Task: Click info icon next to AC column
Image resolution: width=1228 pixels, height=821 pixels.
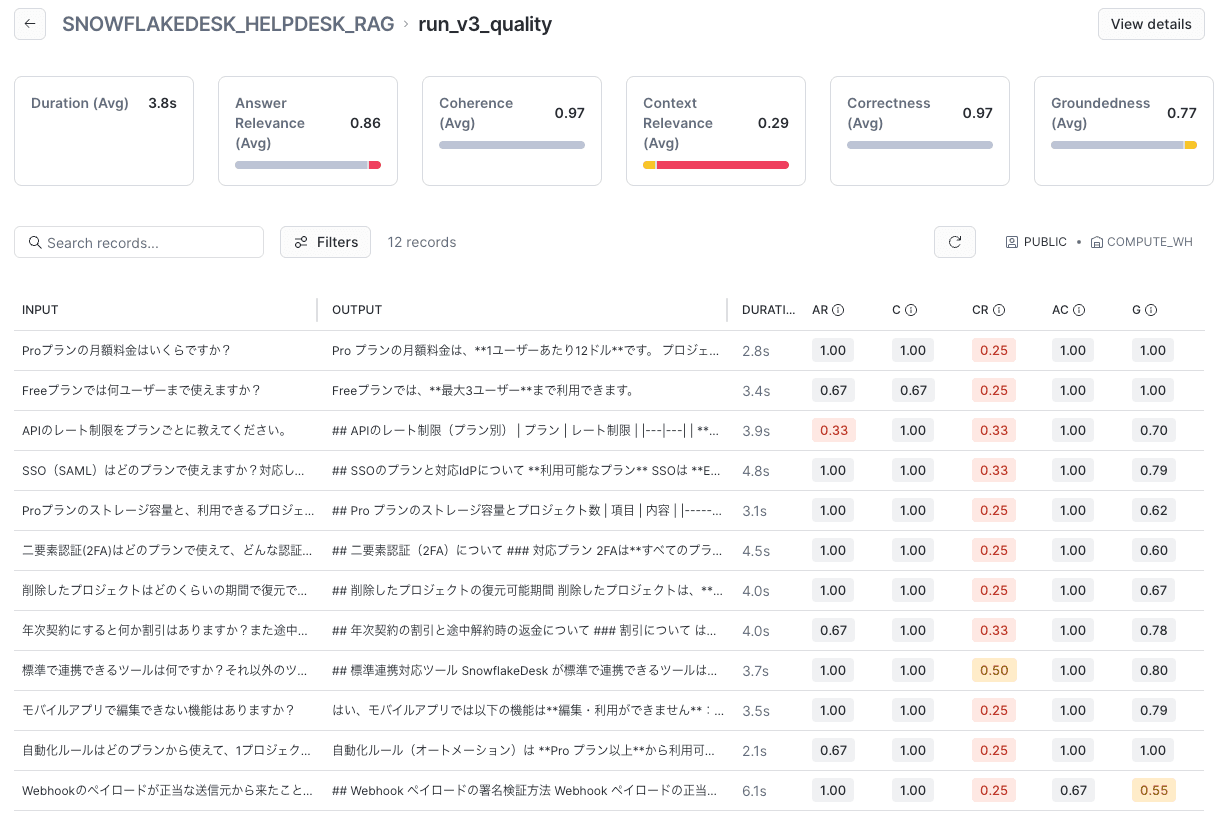Action: 1080,310
